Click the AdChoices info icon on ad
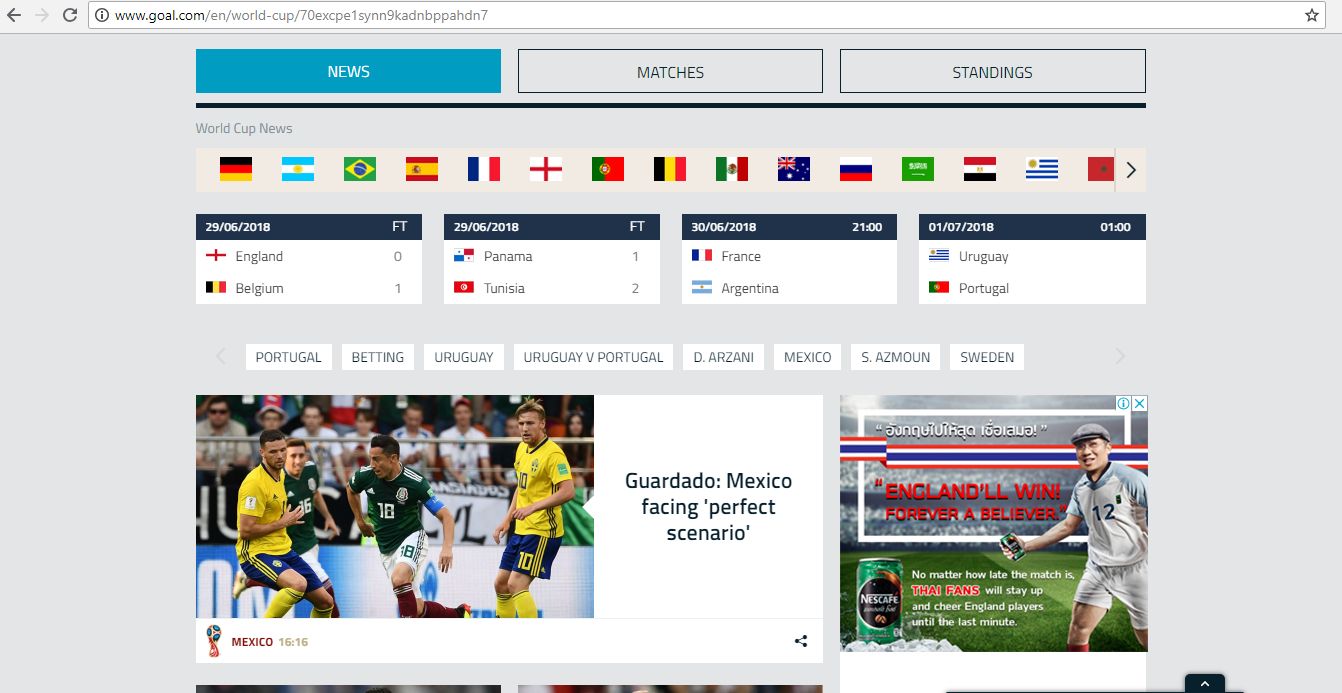The width and height of the screenshot is (1342, 693). [1124, 403]
